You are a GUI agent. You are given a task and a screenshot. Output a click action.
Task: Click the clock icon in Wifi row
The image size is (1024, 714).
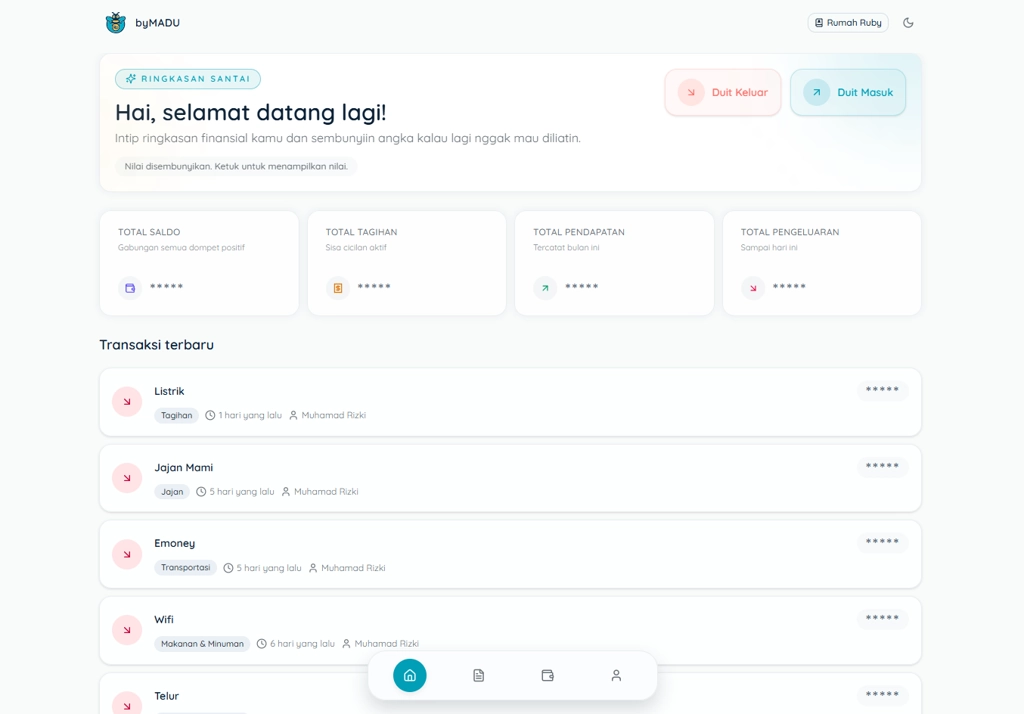click(261, 644)
